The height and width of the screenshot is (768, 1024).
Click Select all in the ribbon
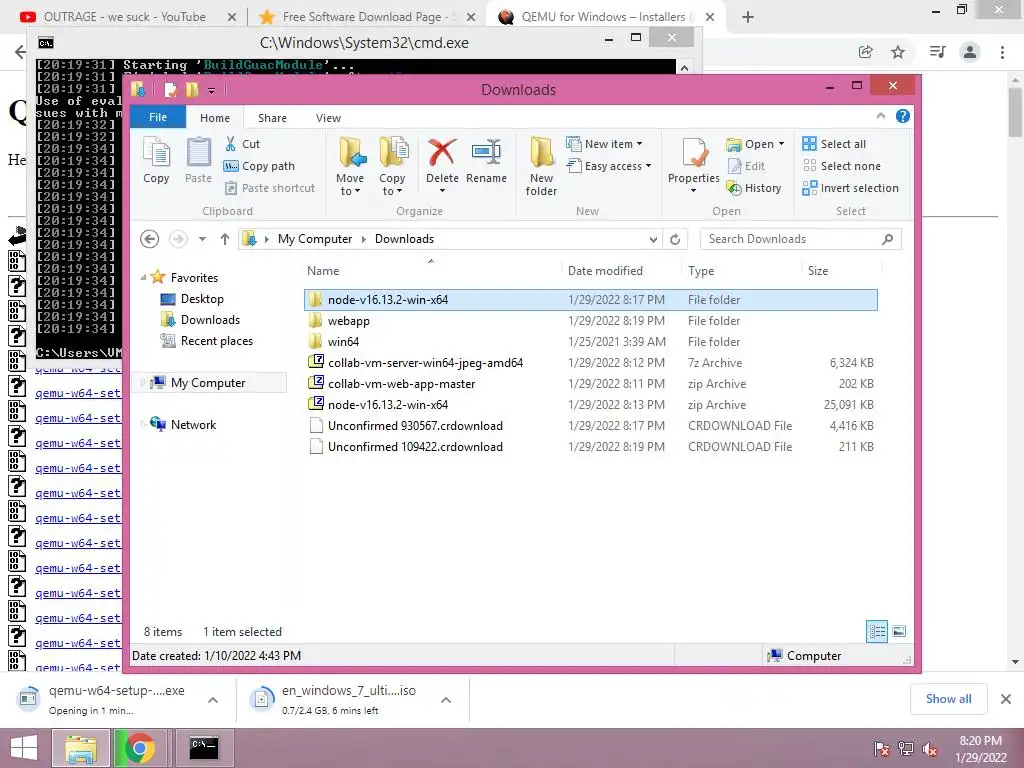835,144
